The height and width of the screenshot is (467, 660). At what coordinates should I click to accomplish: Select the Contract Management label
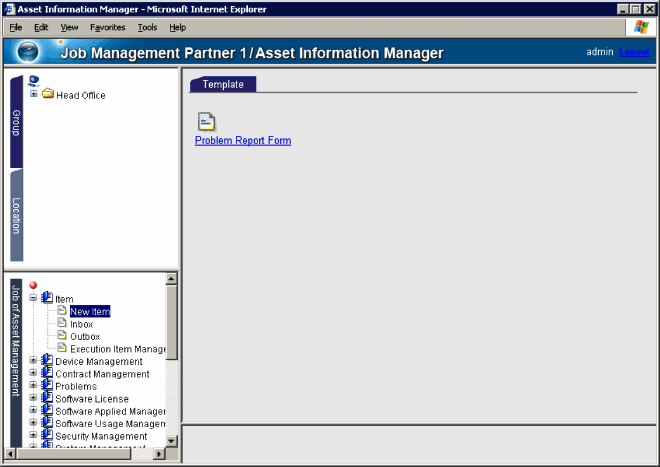pyautogui.click(x=102, y=374)
